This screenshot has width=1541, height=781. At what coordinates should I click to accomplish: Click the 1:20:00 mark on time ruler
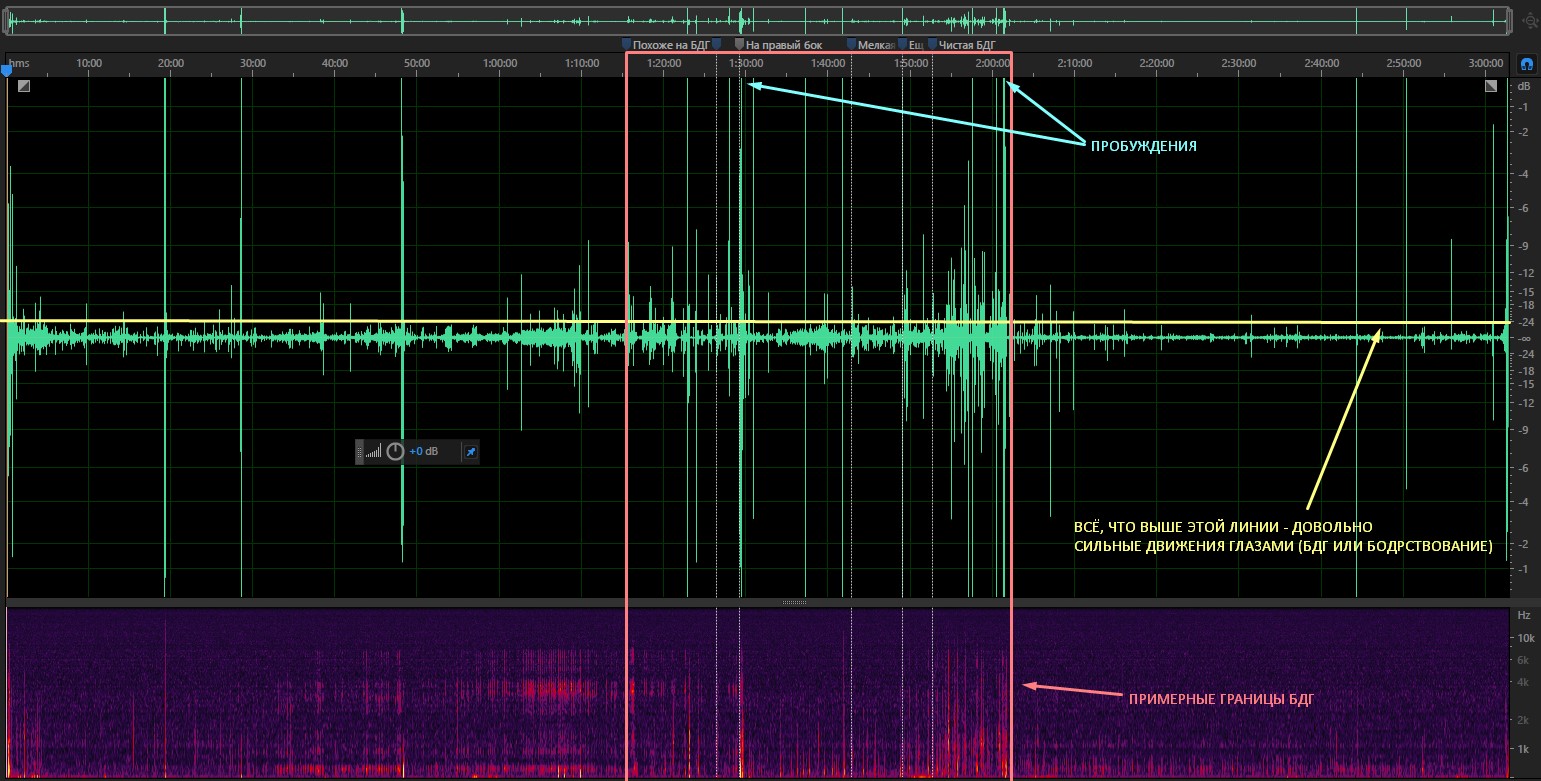664,63
